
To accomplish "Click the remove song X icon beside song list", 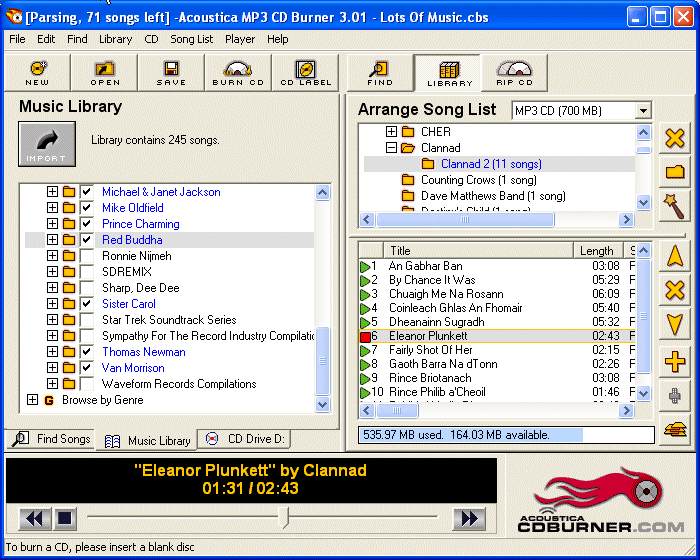I will (675, 291).
